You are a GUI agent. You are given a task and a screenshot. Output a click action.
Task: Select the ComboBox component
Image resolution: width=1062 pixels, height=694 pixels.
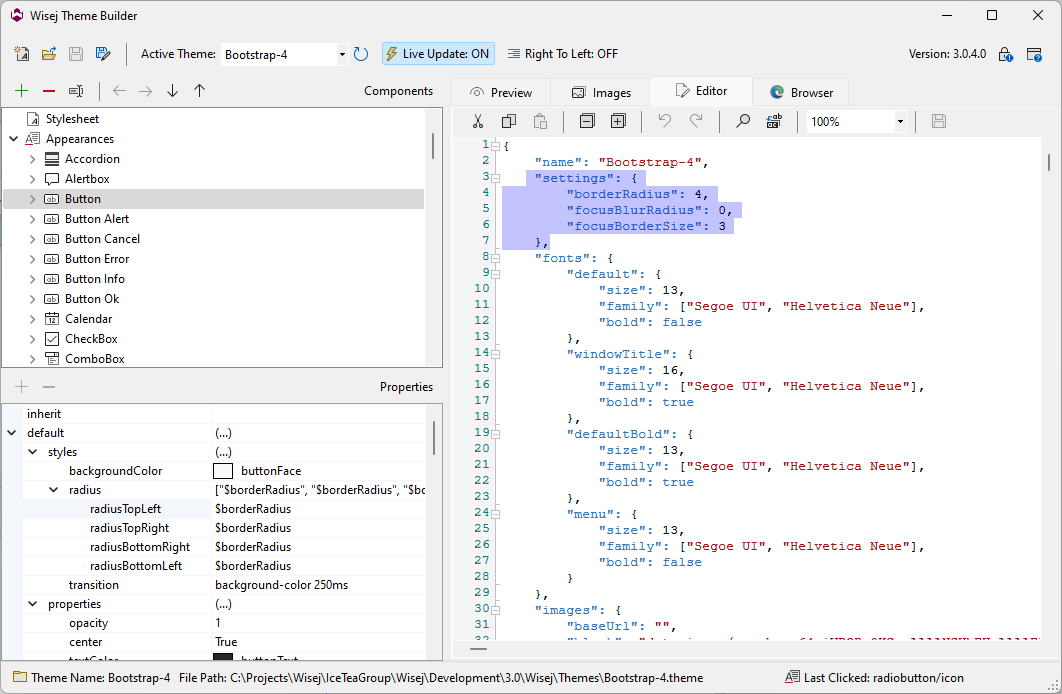tap(95, 359)
